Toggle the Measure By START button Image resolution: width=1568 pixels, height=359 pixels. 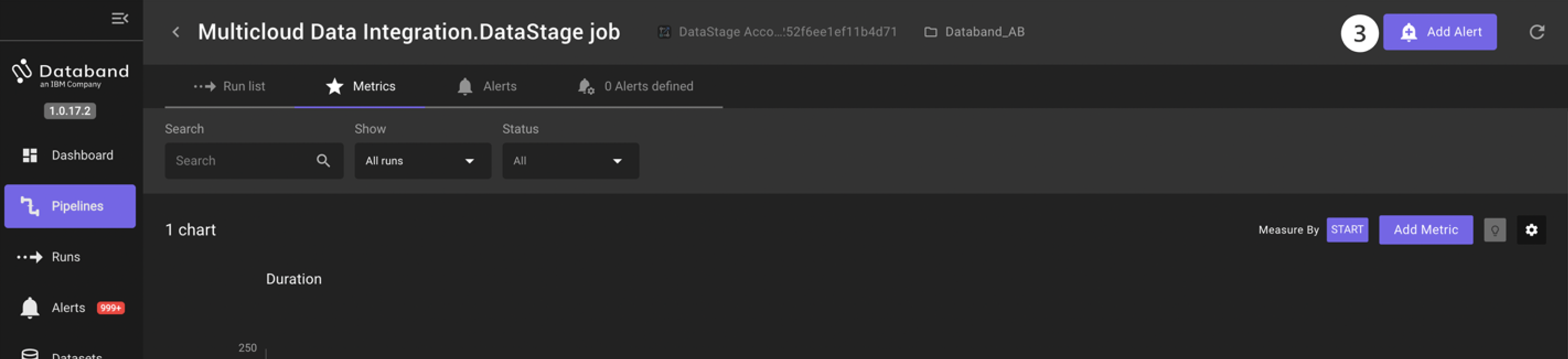[1347, 230]
